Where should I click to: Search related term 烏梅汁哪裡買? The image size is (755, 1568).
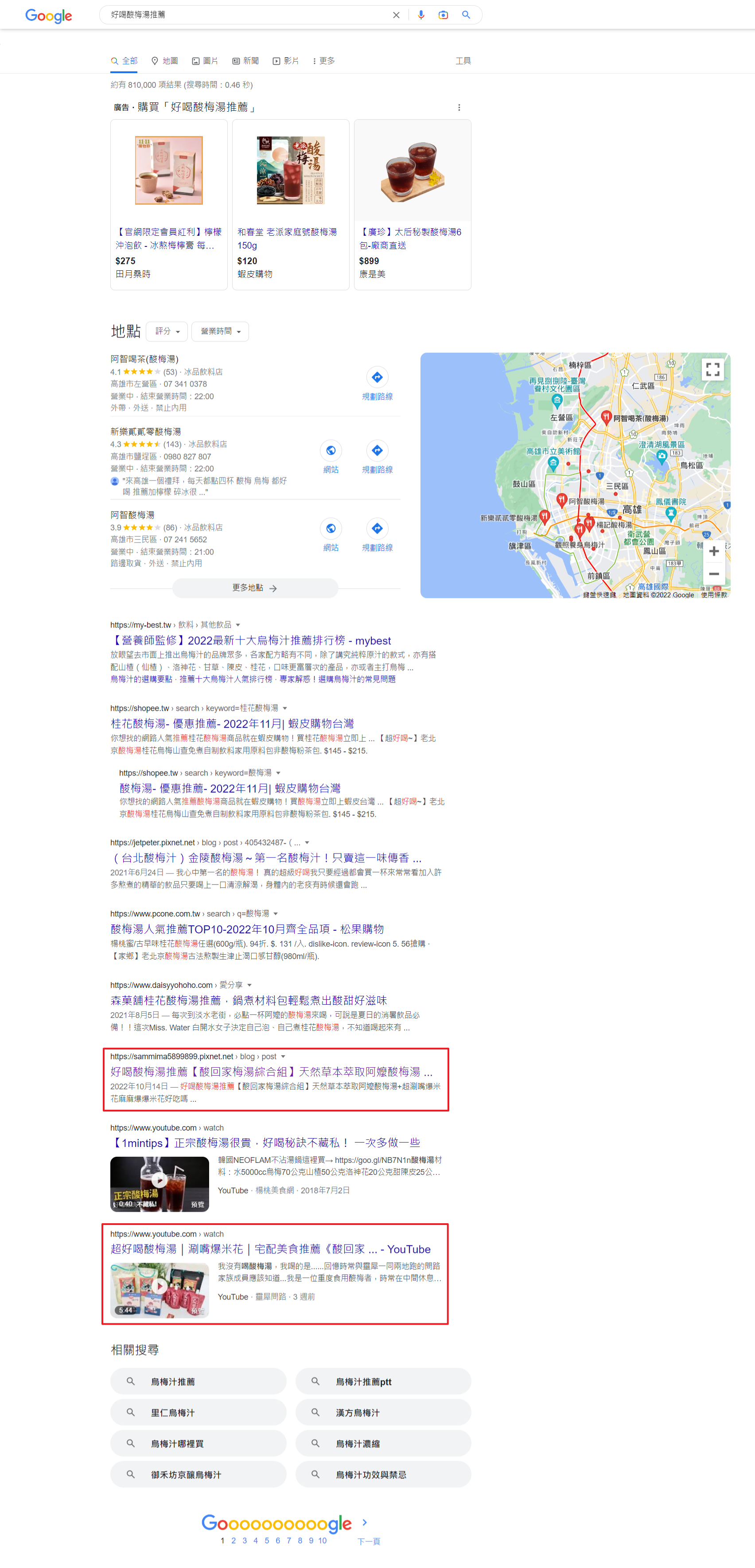198,1443
